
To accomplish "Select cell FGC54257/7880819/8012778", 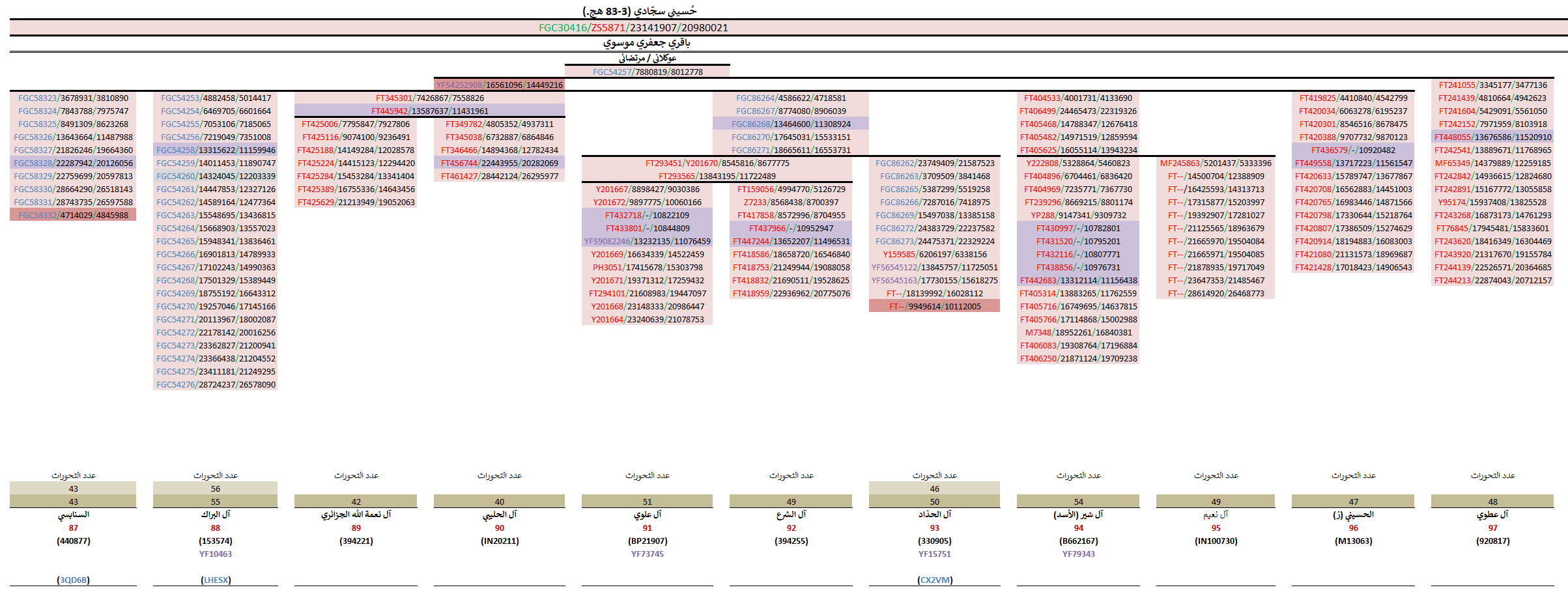I will [648, 72].
